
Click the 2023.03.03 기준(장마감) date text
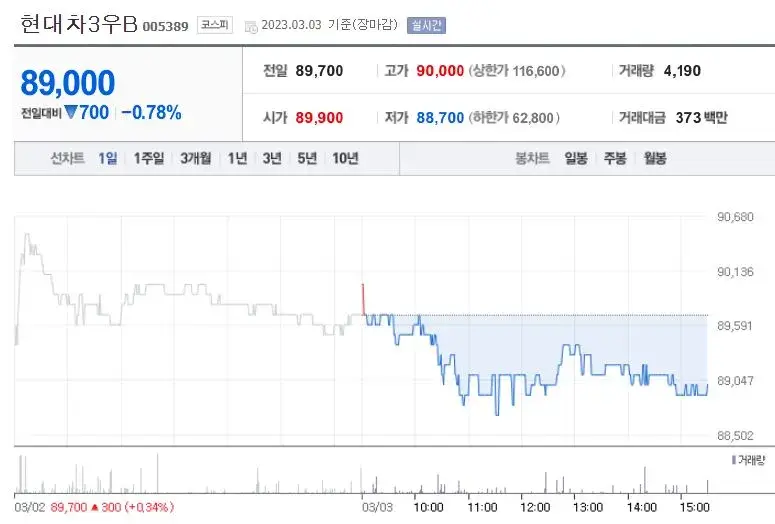coord(329,25)
